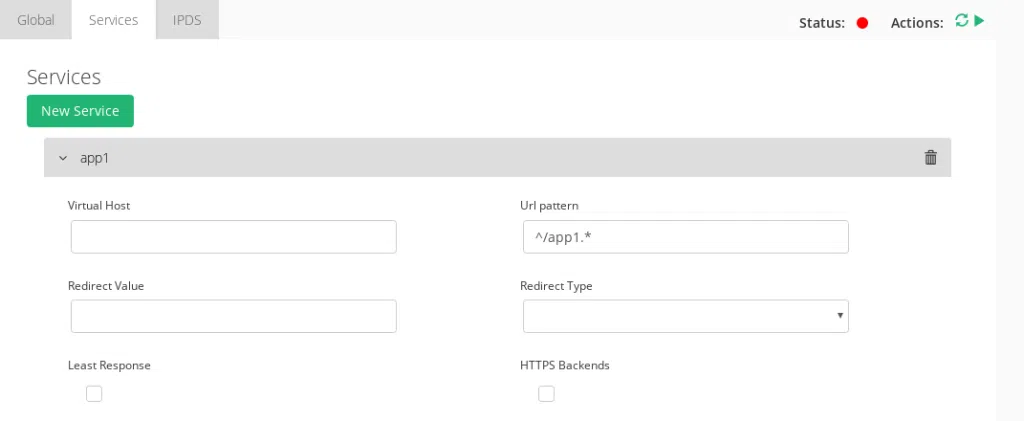Open the Redirect Type dropdown
The height and width of the screenshot is (421, 1024).
pyautogui.click(x=685, y=316)
